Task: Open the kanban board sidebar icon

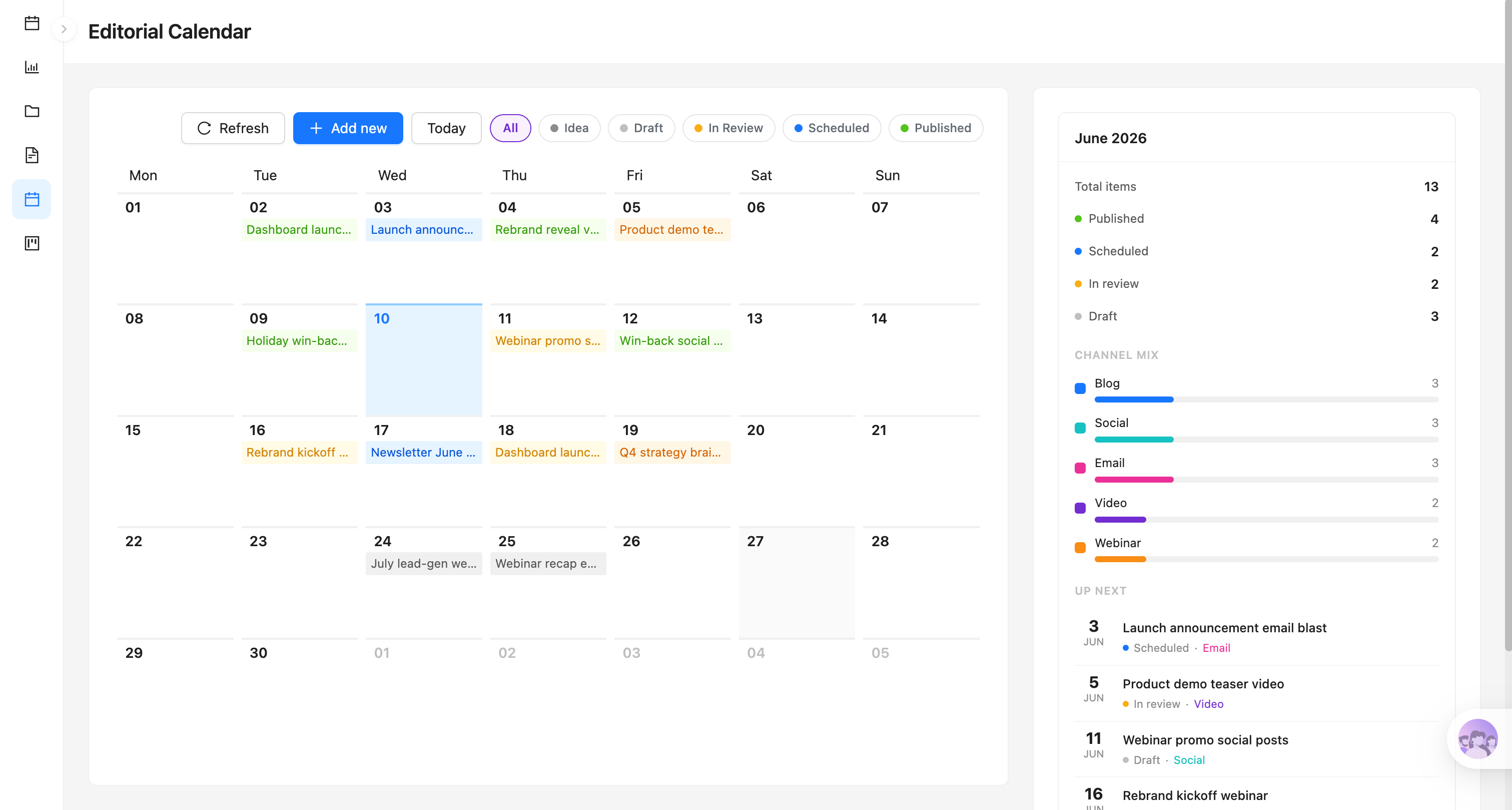Action: (x=32, y=243)
